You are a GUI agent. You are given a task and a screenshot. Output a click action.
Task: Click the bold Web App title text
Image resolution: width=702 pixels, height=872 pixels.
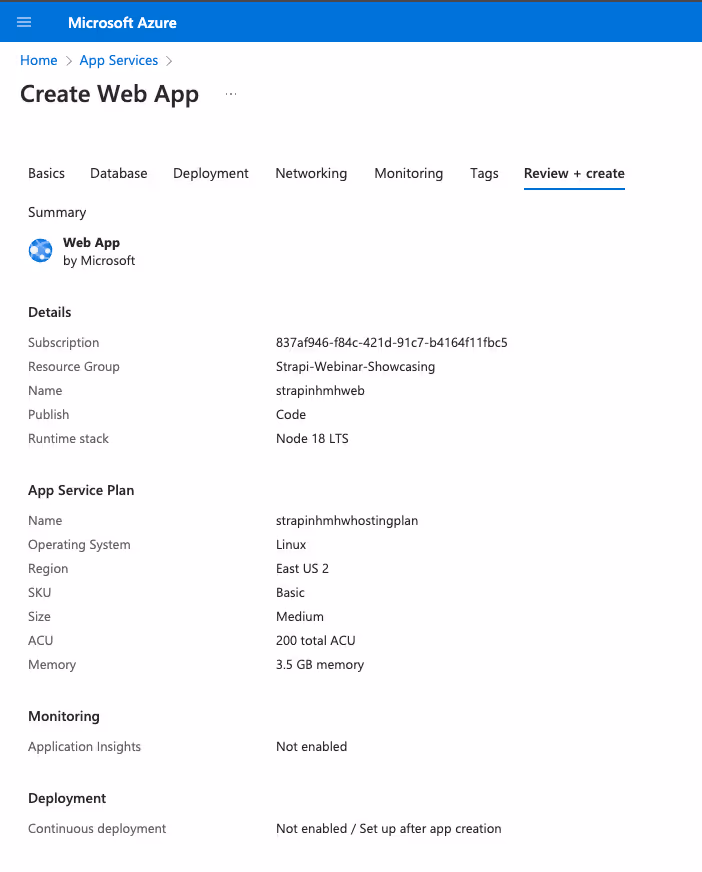(x=91, y=243)
